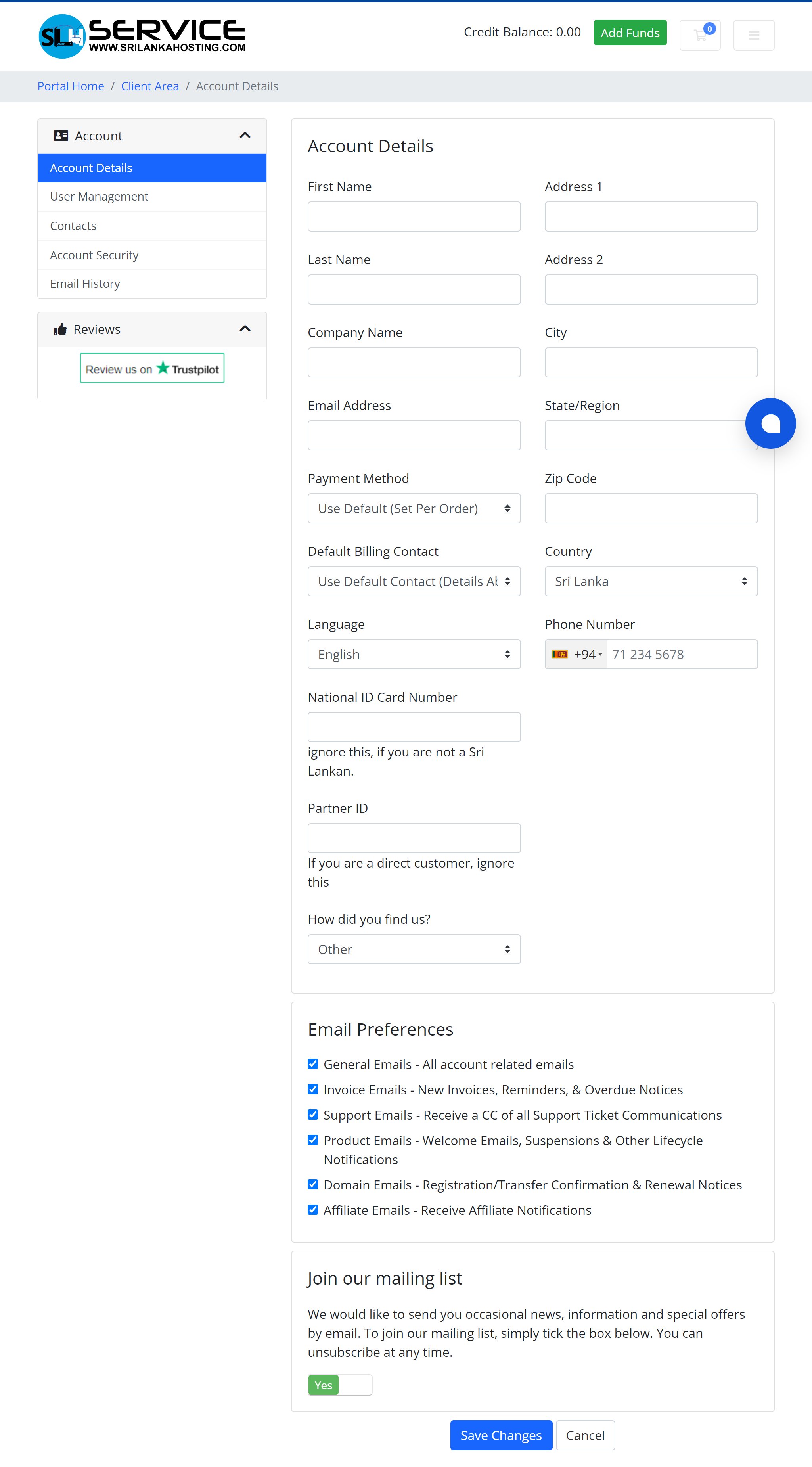Click the Sri Lanka flag country code selector

click(x=576, y=654)
